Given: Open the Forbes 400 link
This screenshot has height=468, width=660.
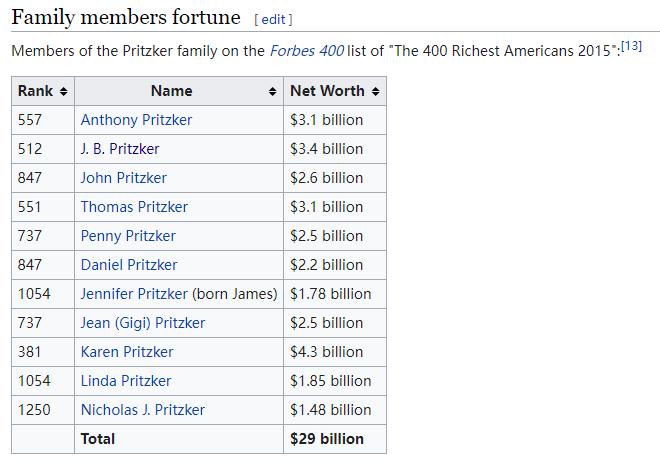Looking at the screenshot, I should [306, 51].
